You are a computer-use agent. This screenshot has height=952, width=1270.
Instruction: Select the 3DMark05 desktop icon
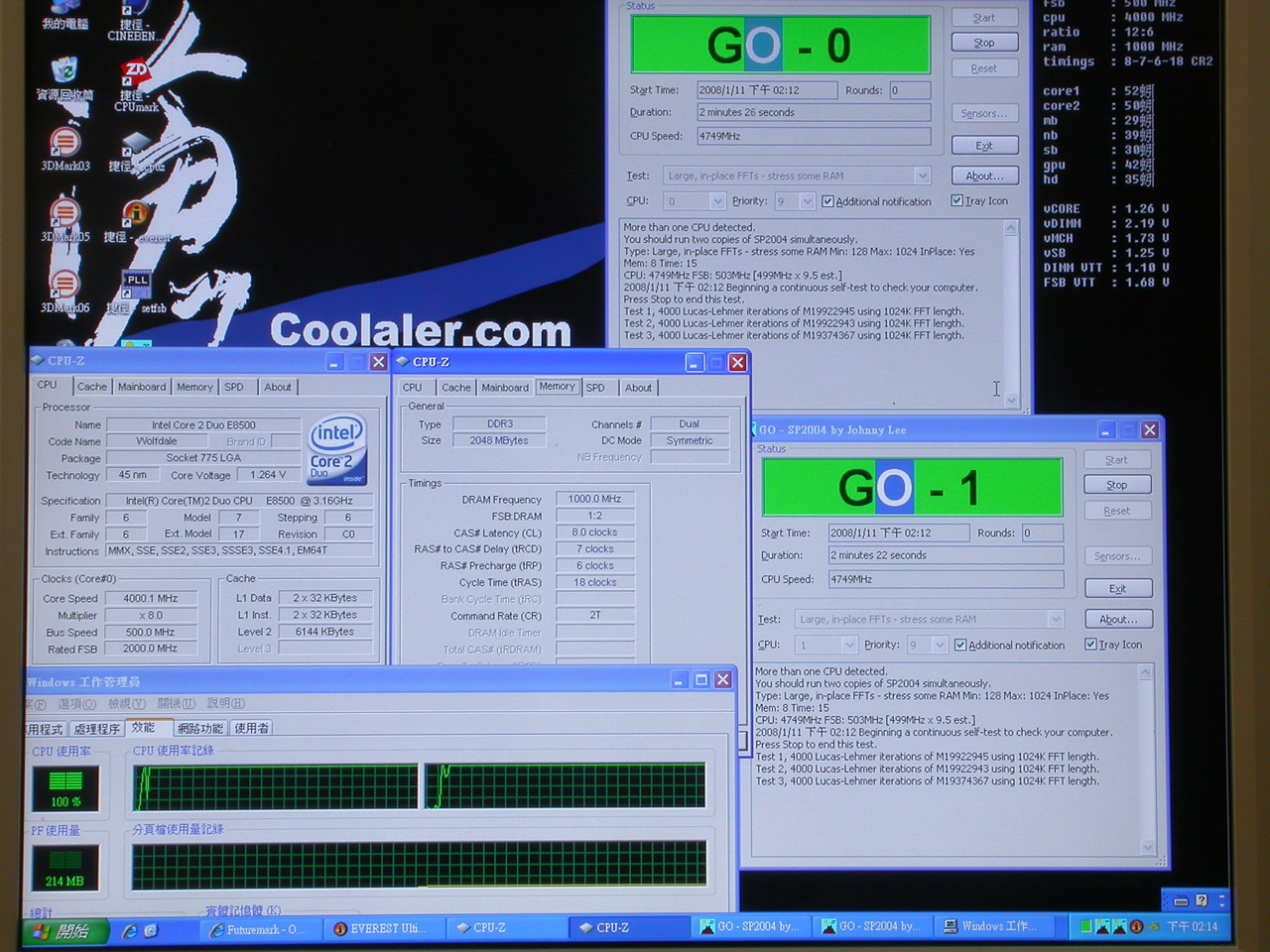(x=64, y=220)
